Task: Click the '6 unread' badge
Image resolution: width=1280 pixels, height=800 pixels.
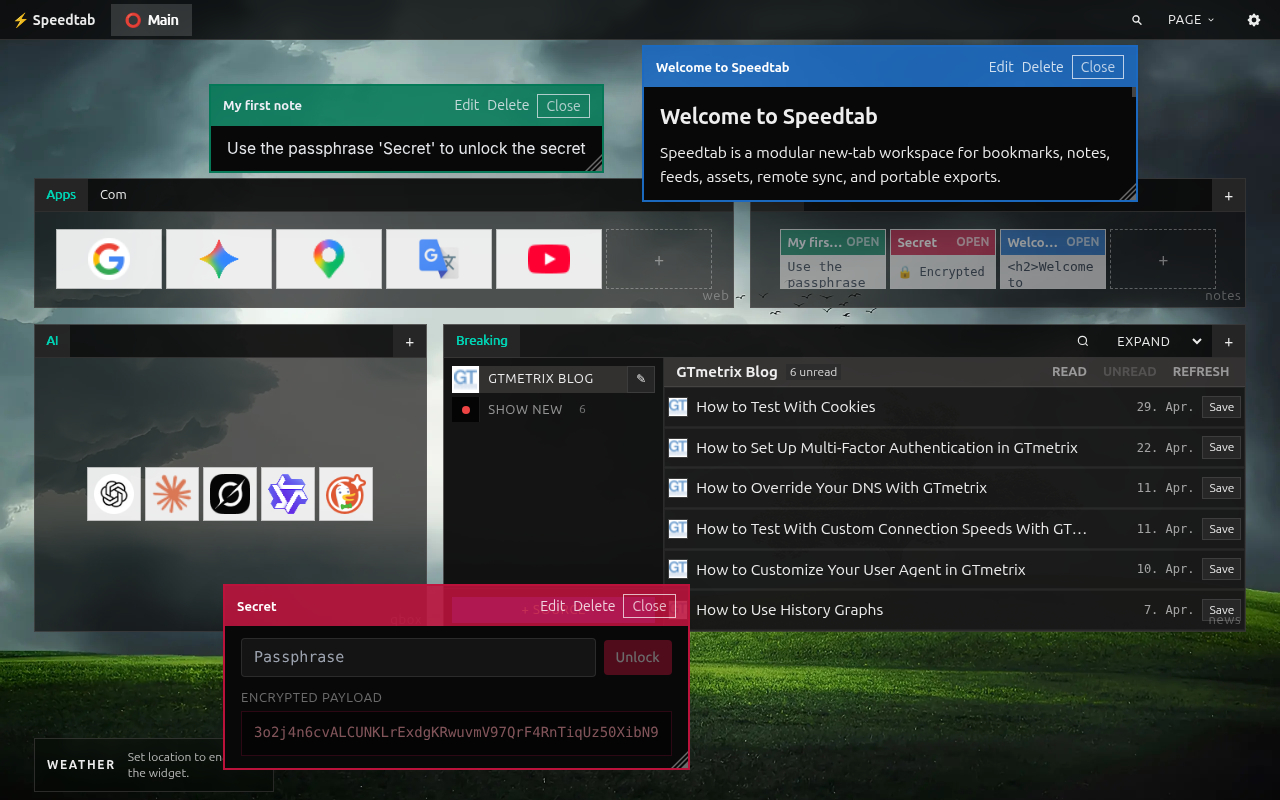Action: [813, 372]
